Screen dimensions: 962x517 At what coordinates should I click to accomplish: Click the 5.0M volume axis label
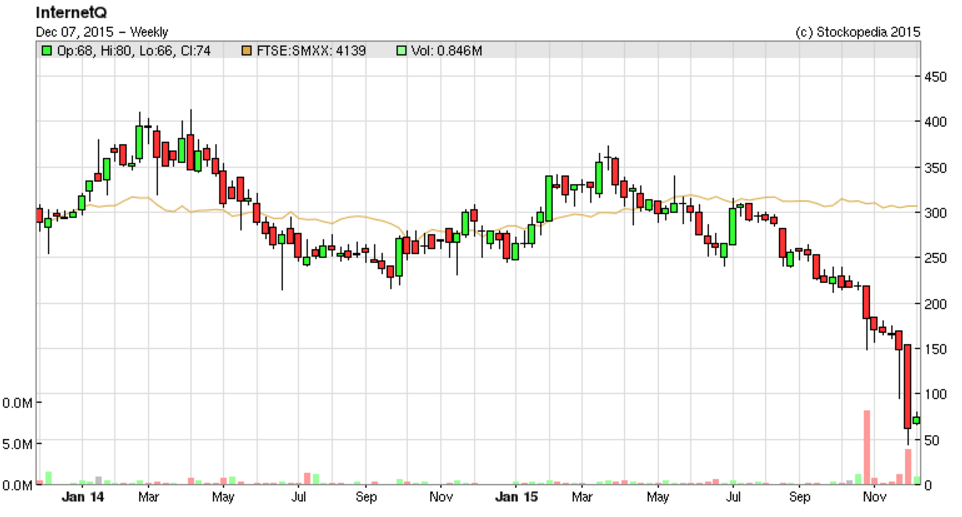(17, 443)
